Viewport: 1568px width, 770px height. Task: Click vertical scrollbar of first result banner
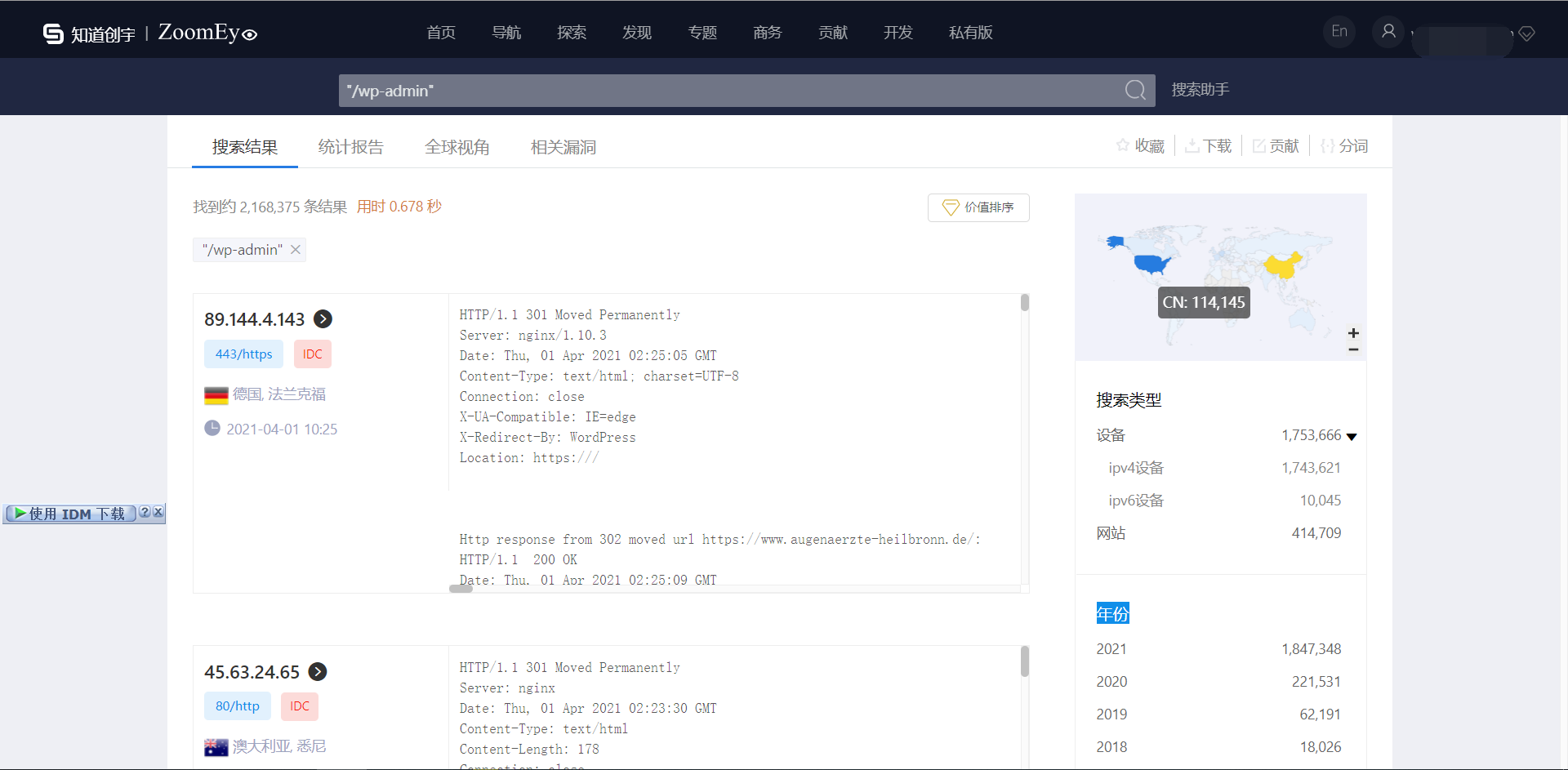(x=1025, y=303)
